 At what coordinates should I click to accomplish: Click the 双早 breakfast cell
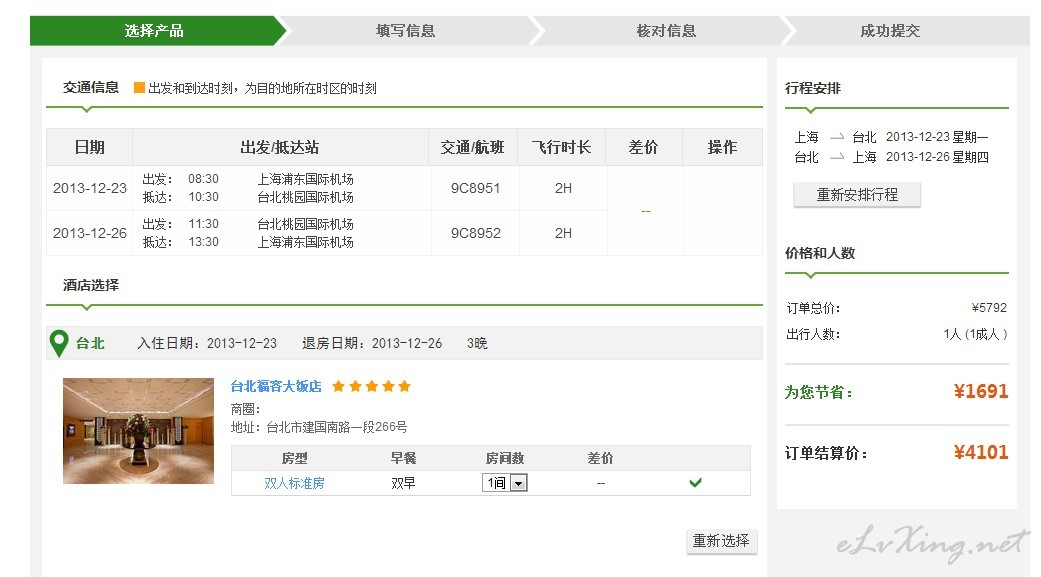tap(403, 483)
